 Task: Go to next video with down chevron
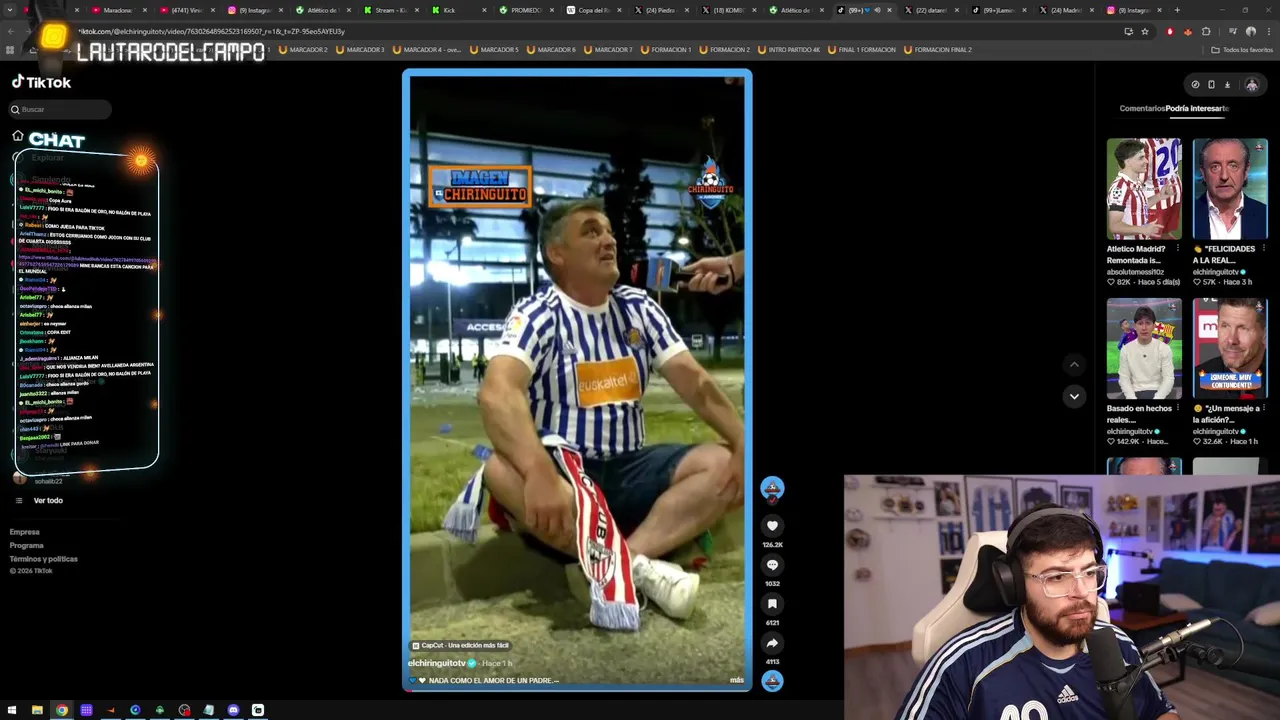pos(1074,396)
